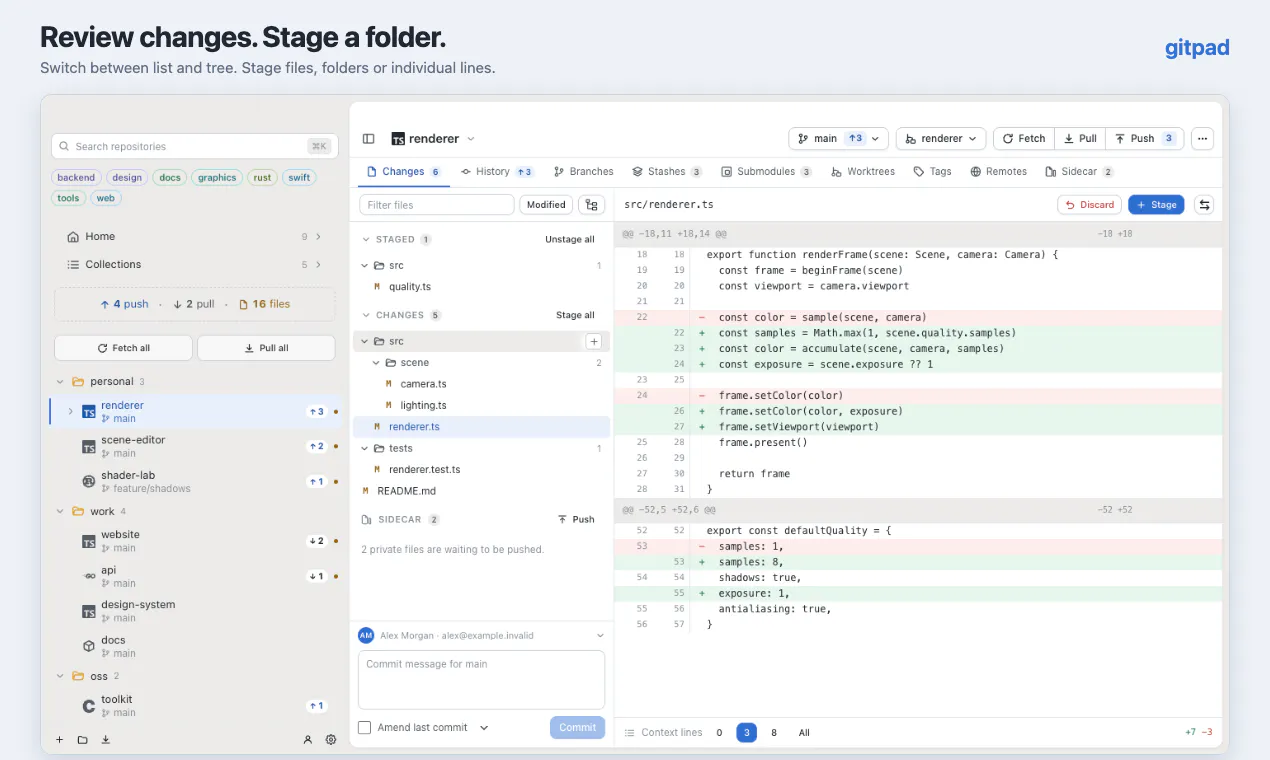Viewport: 1270px width, 760px height.
Task: Click the Collections list icon
Action: [73, 265]
